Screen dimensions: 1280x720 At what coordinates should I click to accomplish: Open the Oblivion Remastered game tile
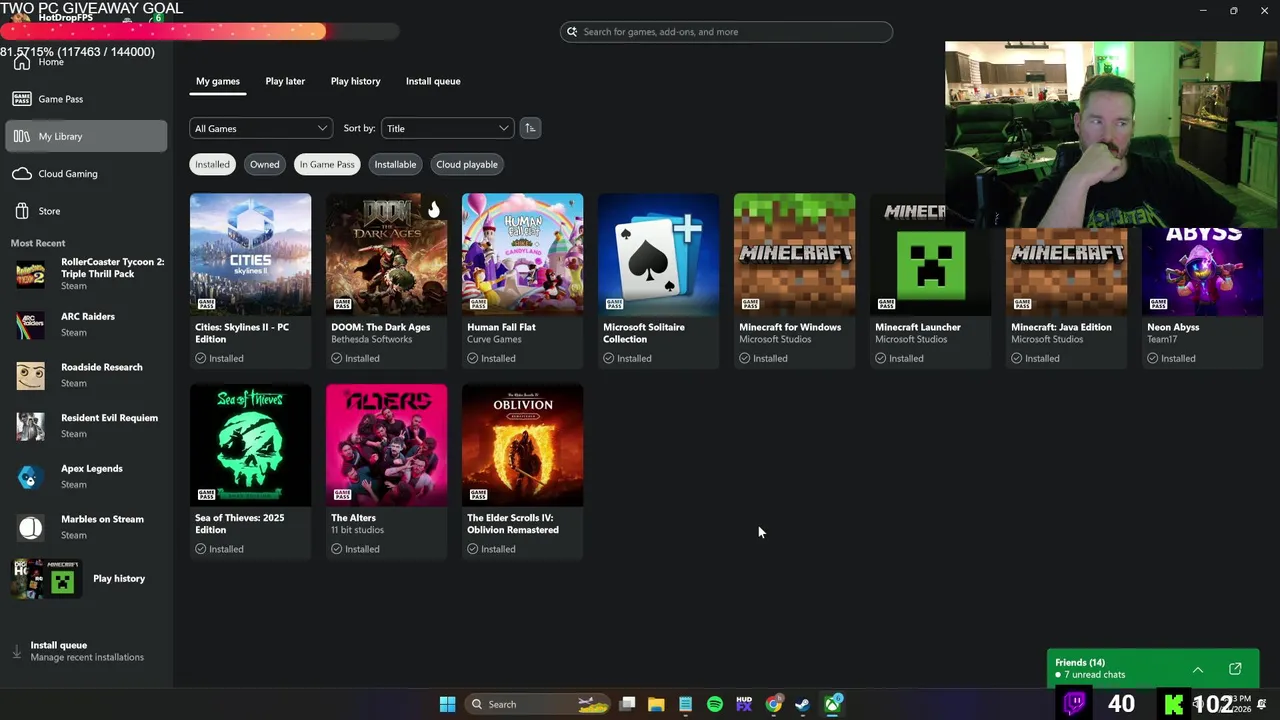click(x=522, y=472)
